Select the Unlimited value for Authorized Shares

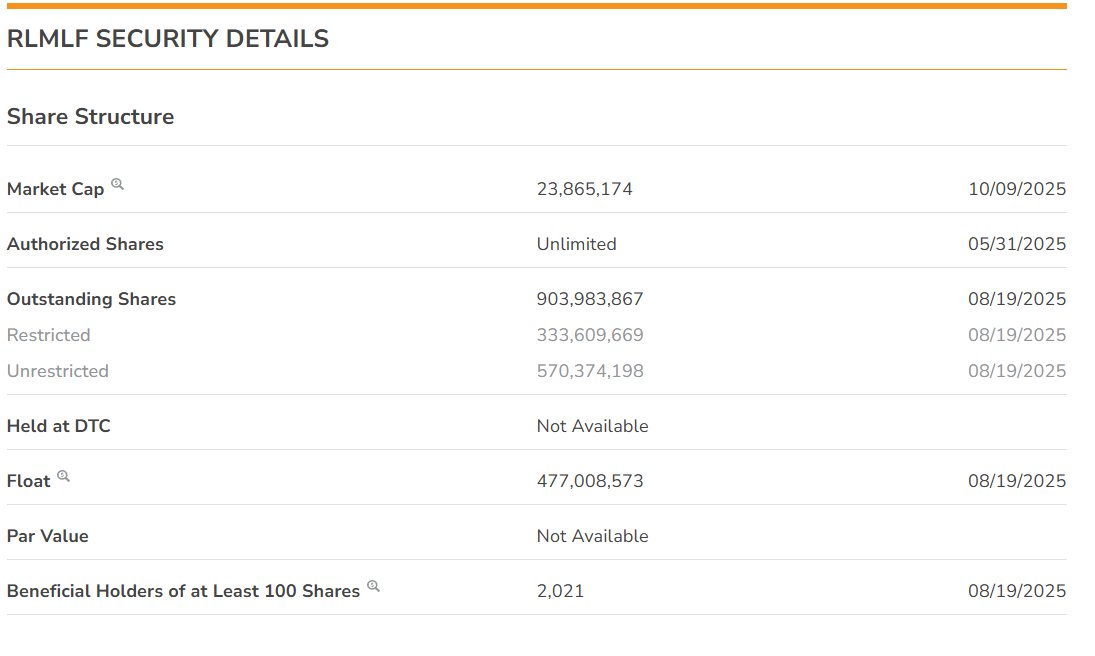tap(576, 244)
